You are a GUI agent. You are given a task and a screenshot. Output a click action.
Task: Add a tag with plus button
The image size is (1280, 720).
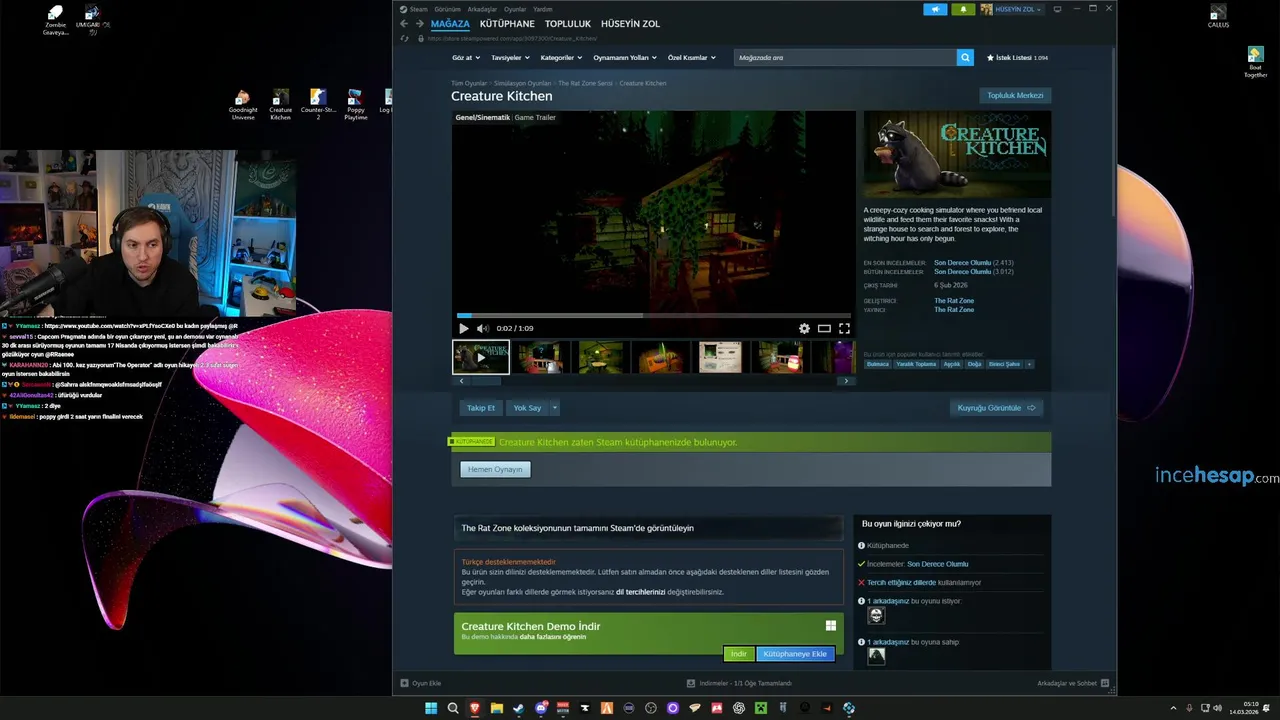tap(1029, 364)
